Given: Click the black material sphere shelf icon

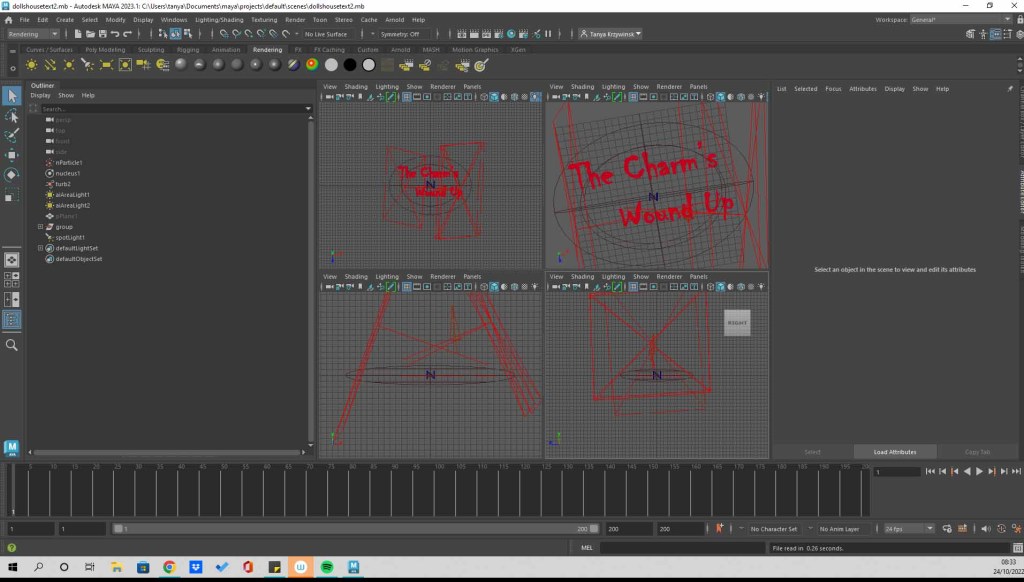Looking at the screenshot, I should (x=349, y=65).
